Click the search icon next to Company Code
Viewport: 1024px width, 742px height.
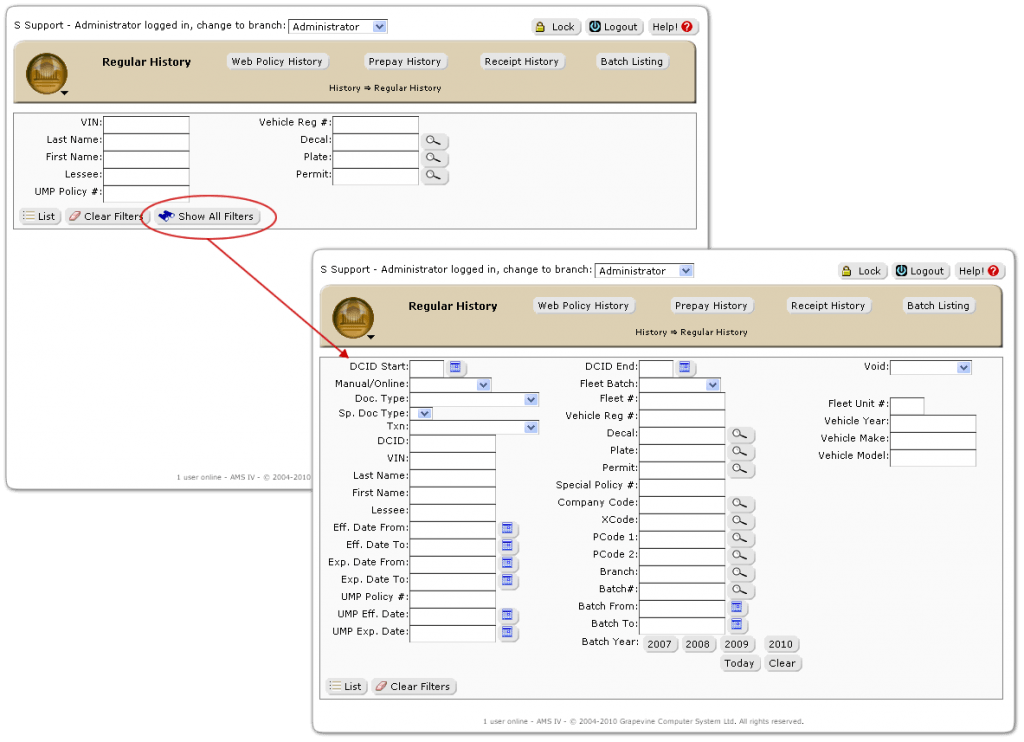pyautogui.click(x=741, y=503)
